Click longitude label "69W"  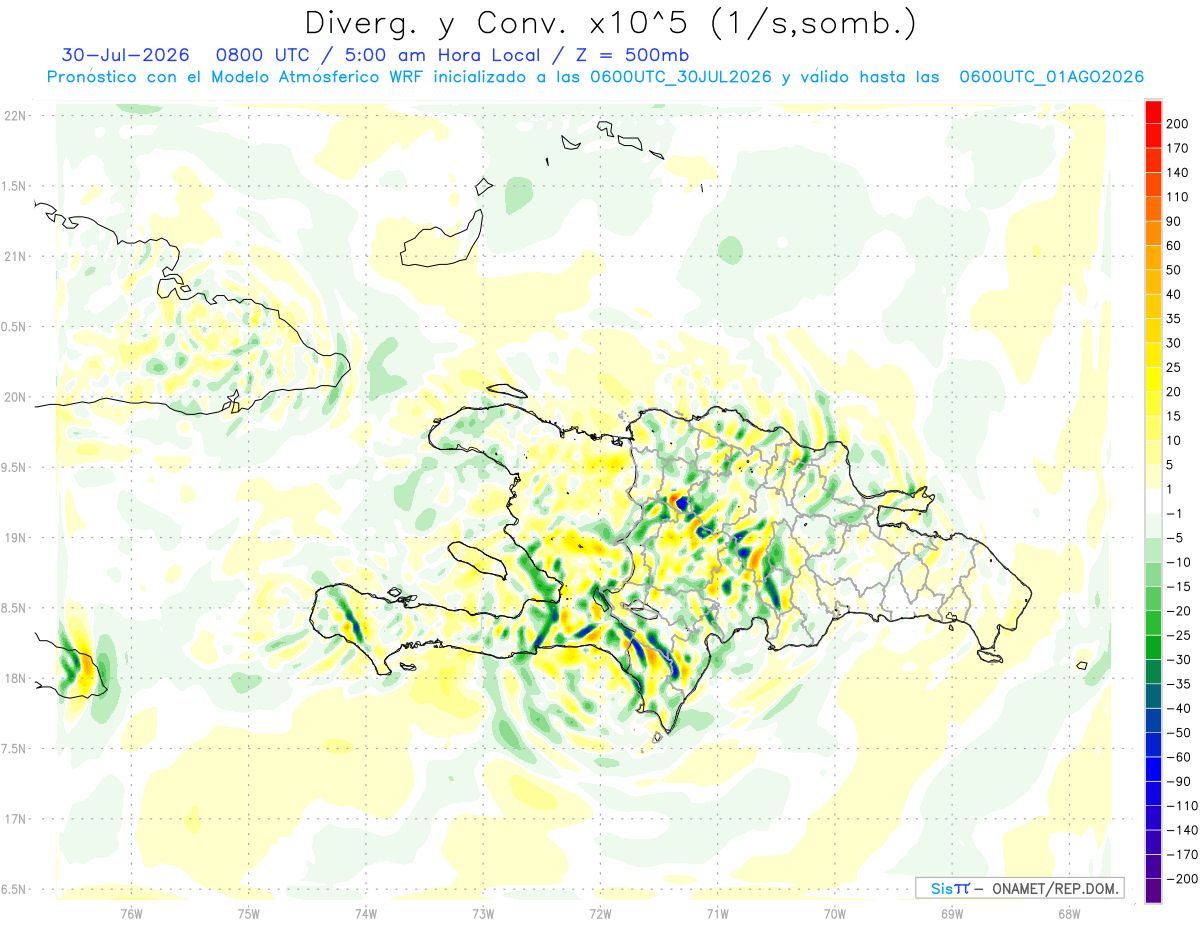952,913
